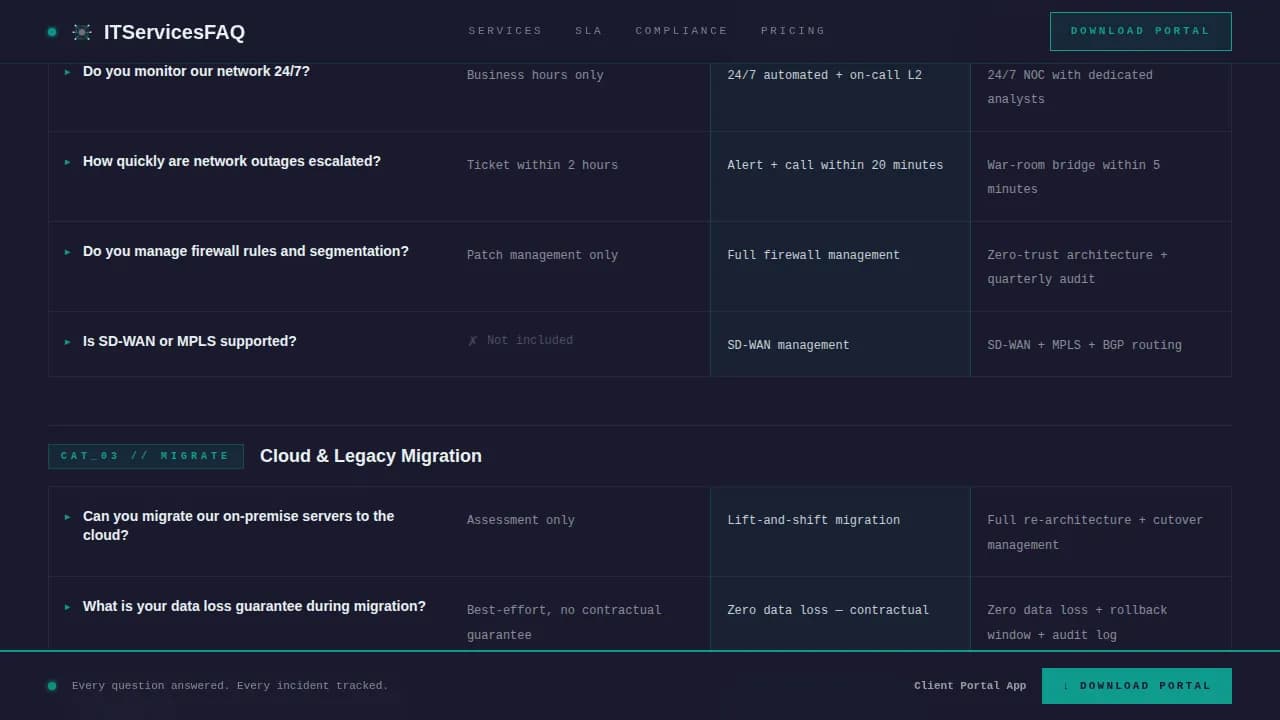Click the teal status dot in the header

pos(52,31)
